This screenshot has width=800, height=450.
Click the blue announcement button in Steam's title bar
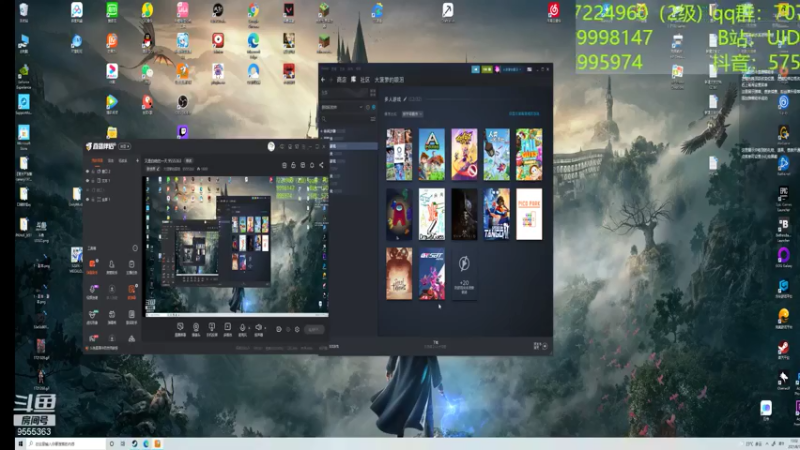pos(476,69)
